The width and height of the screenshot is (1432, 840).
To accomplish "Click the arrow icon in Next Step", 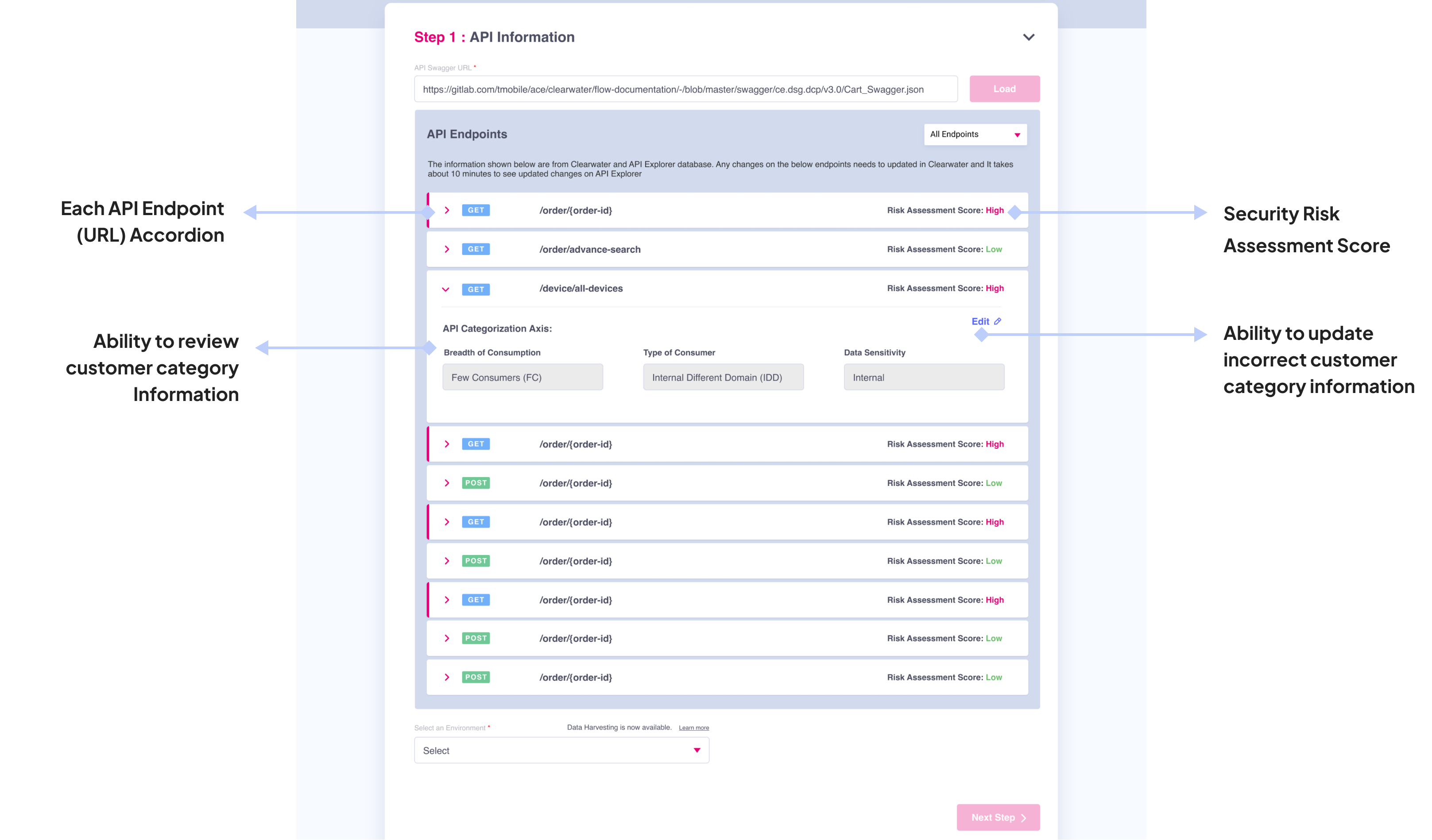I will pyautogui.click(x=1023, y=818).
